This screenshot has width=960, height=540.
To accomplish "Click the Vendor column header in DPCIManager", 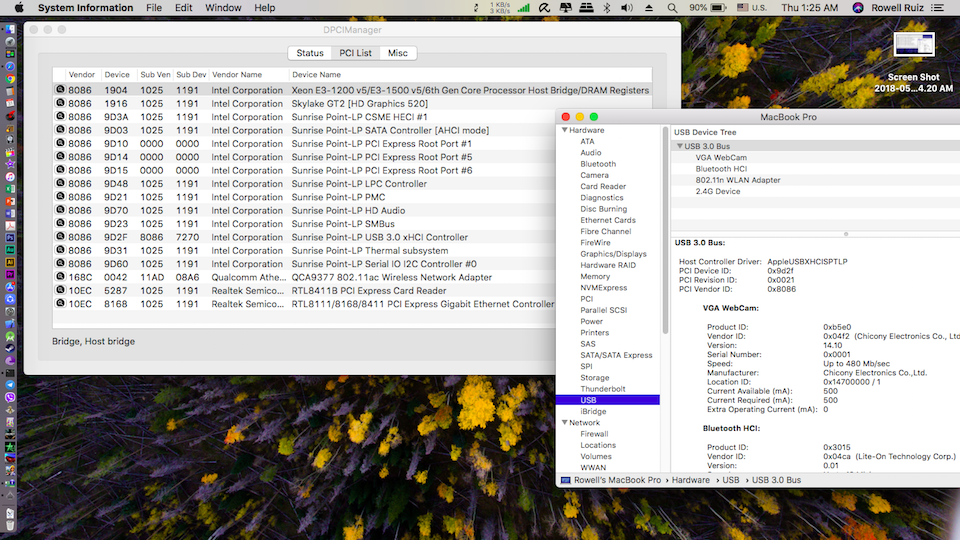I will [x=81, y=75].
